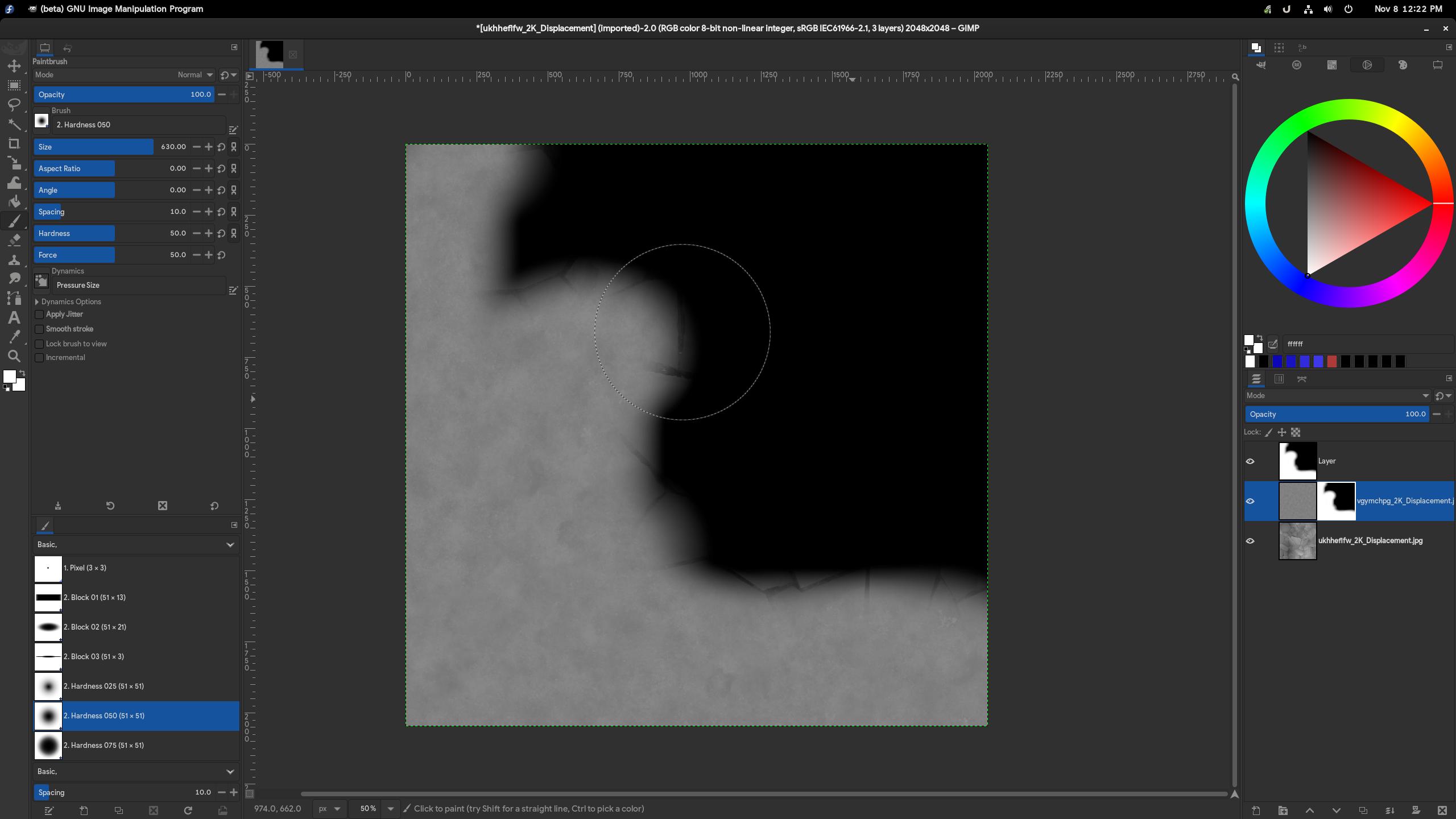1456x819 pixels.
Task: Adjust the tool Opacity slider
Action: click(x=124, y=95)
